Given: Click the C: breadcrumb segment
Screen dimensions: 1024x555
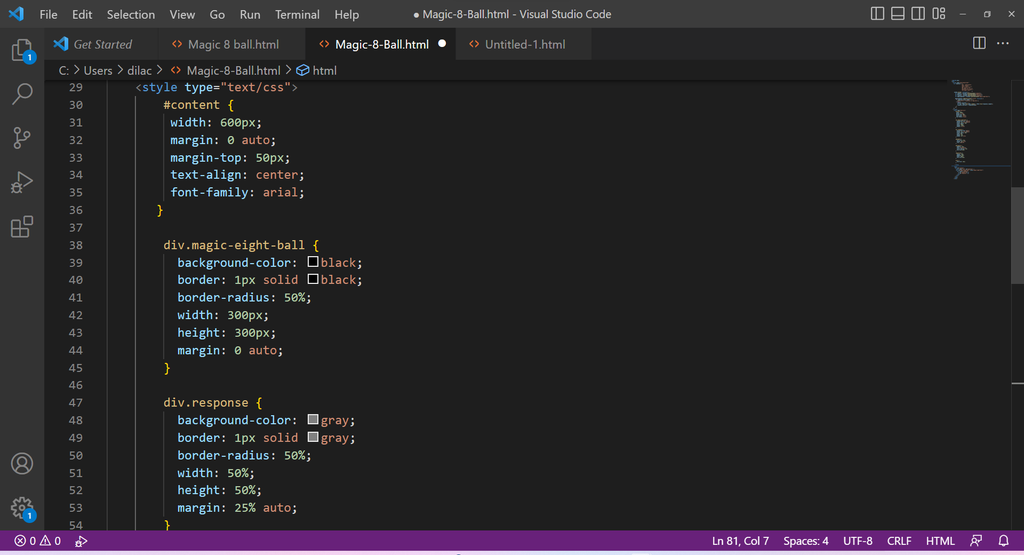Looking at the screenshot, I should pyautogui.click(x=64, y=71).
